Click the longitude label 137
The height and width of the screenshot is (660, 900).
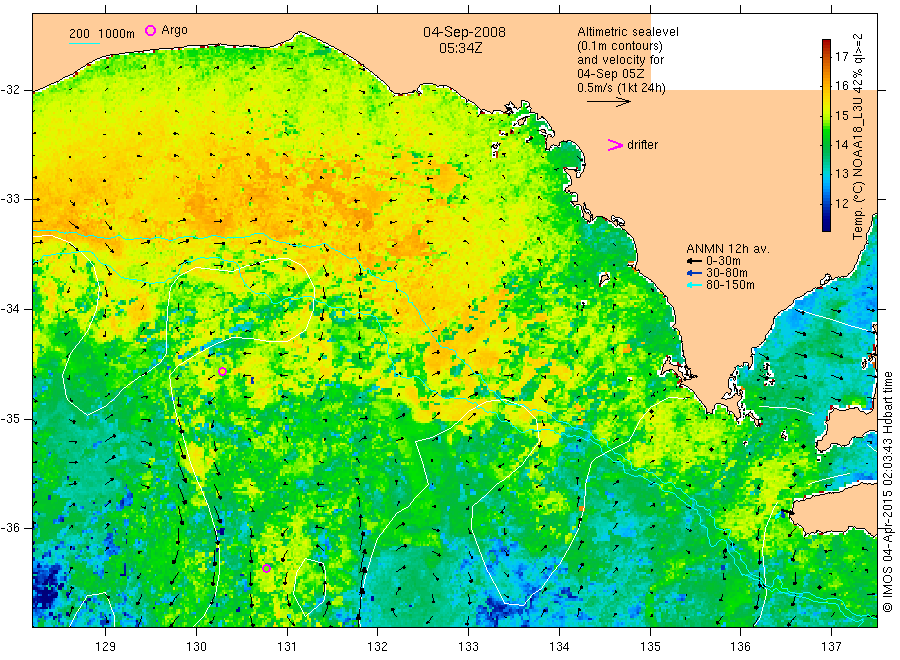point(831,646)
